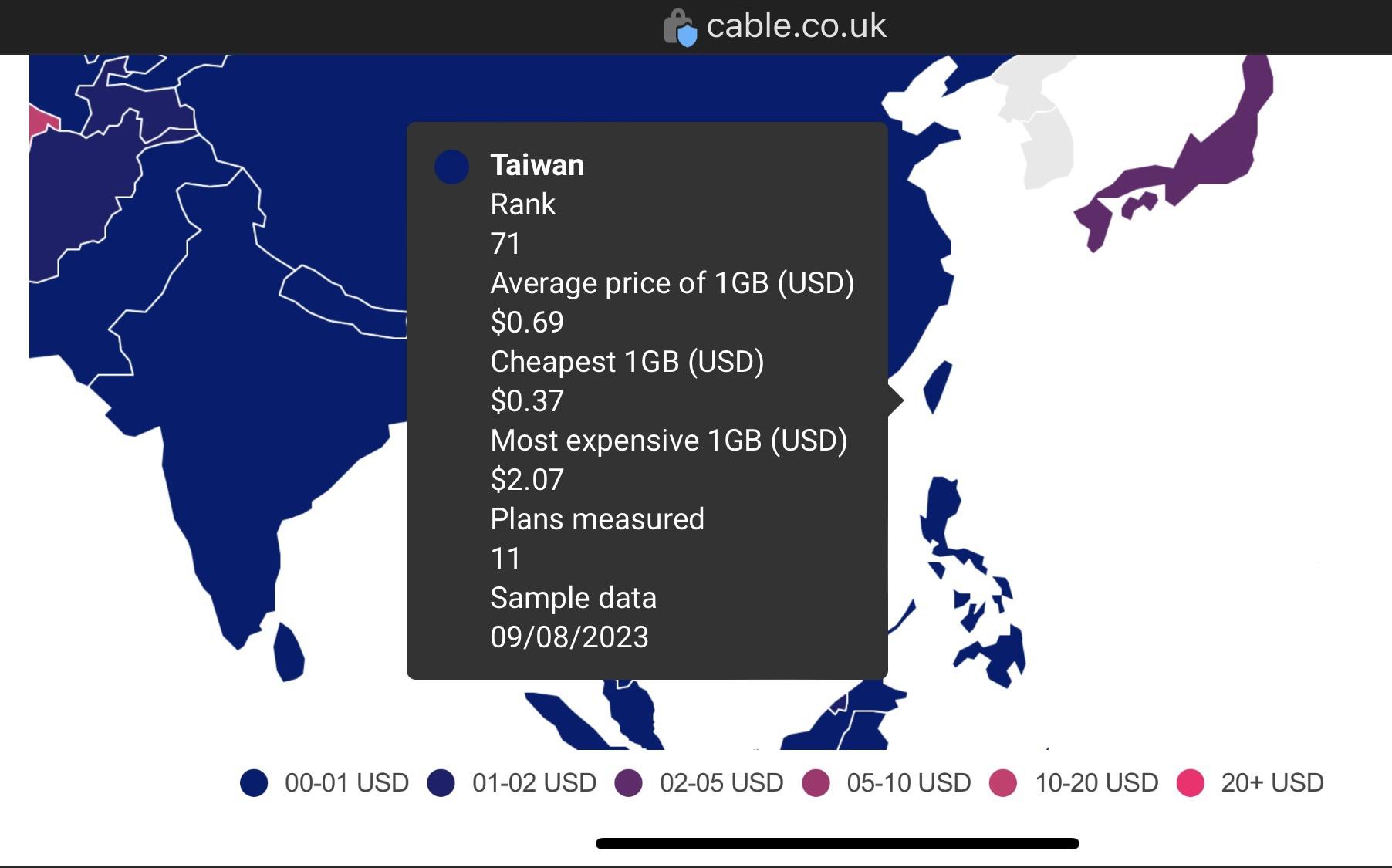Viewport: 1392px width, 868px height.
Task: Click Taiwan's navy dot in the tooltip
Action: point(451,167)
